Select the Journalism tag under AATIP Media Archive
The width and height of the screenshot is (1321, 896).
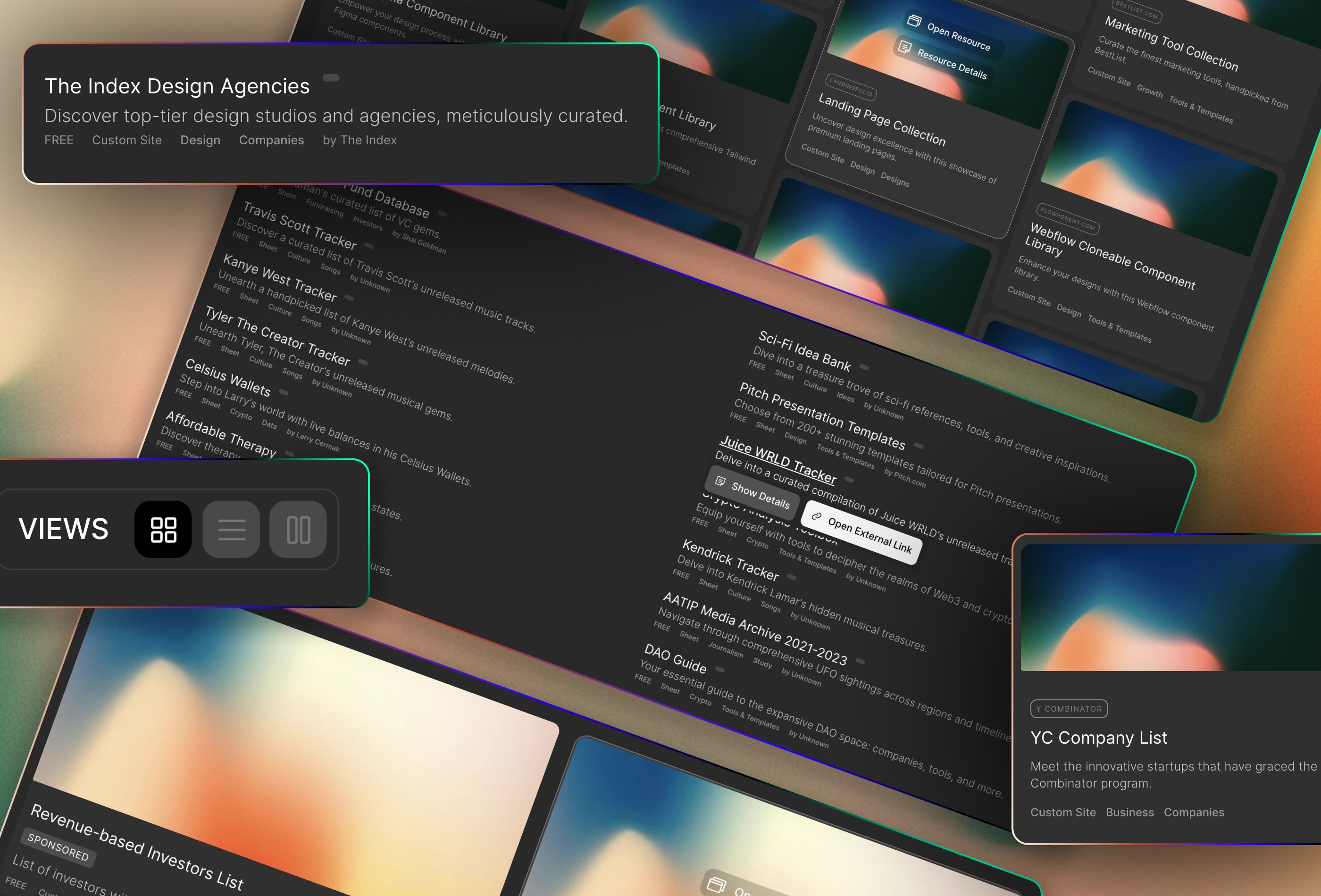726,649
